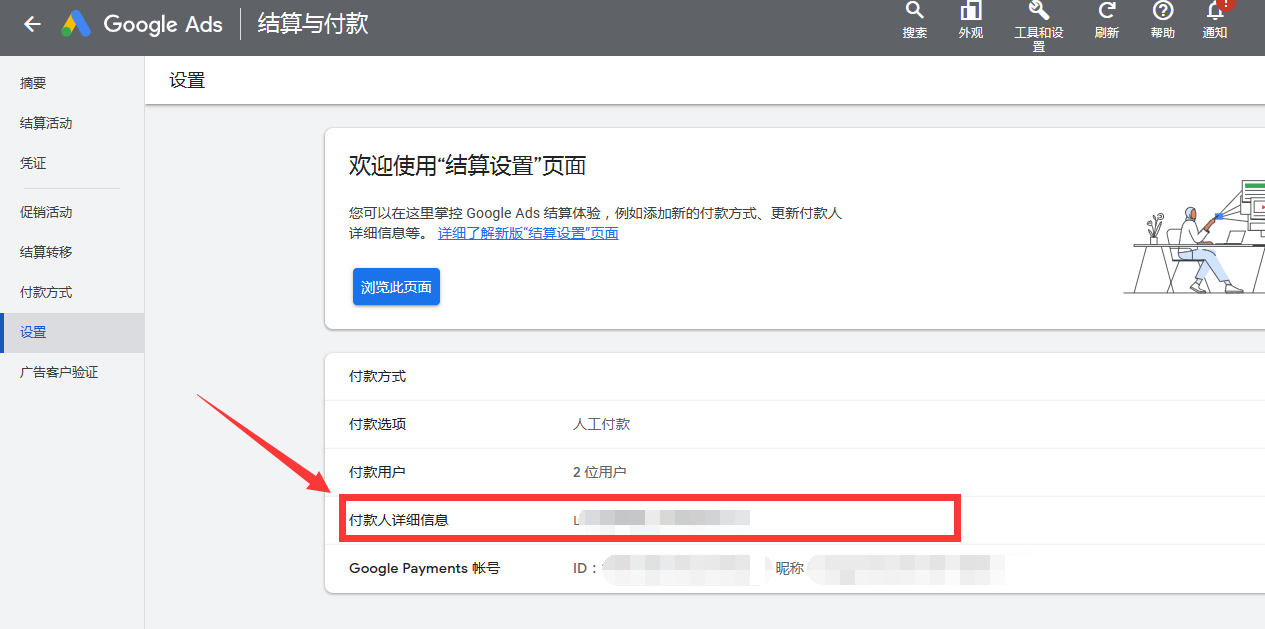
Task: Click the 结算与付款 page title
Action: coord(313,24)
